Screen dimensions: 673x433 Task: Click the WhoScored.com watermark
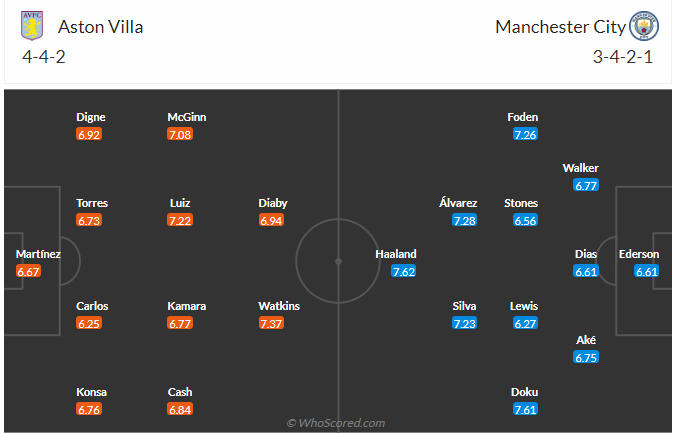coord(335,423)
